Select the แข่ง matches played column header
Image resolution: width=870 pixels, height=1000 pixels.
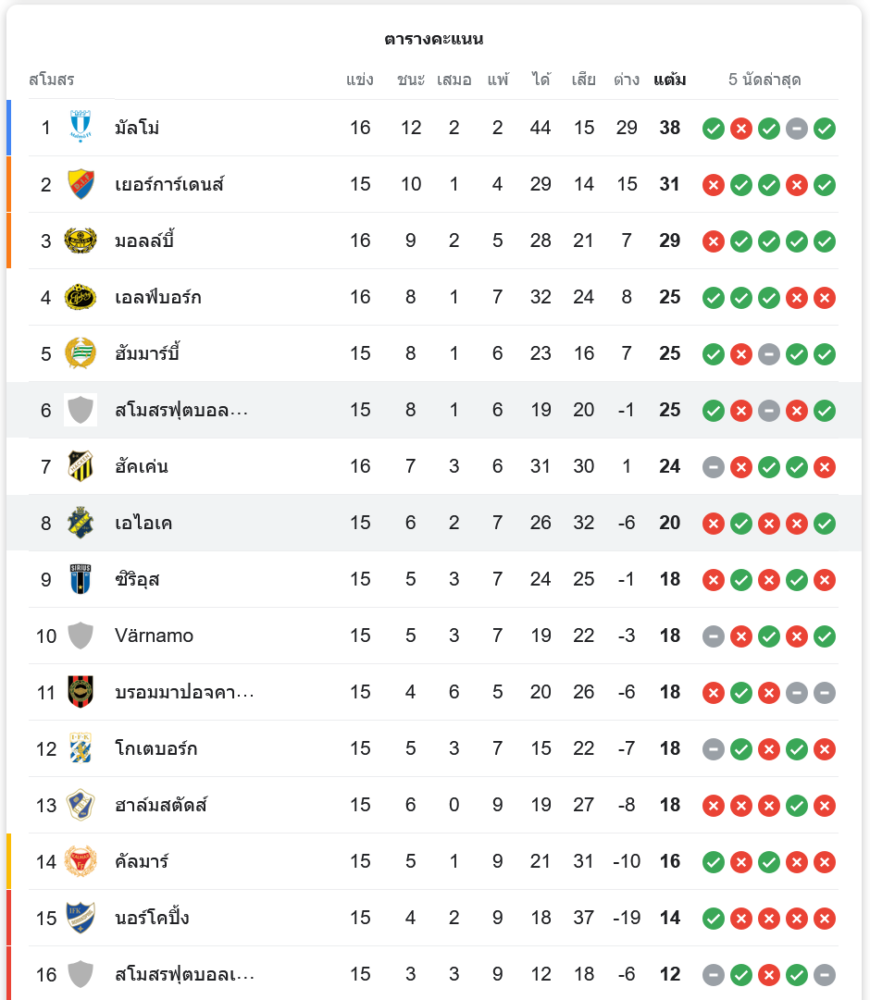pyautogui.click(x=360, y=79)
